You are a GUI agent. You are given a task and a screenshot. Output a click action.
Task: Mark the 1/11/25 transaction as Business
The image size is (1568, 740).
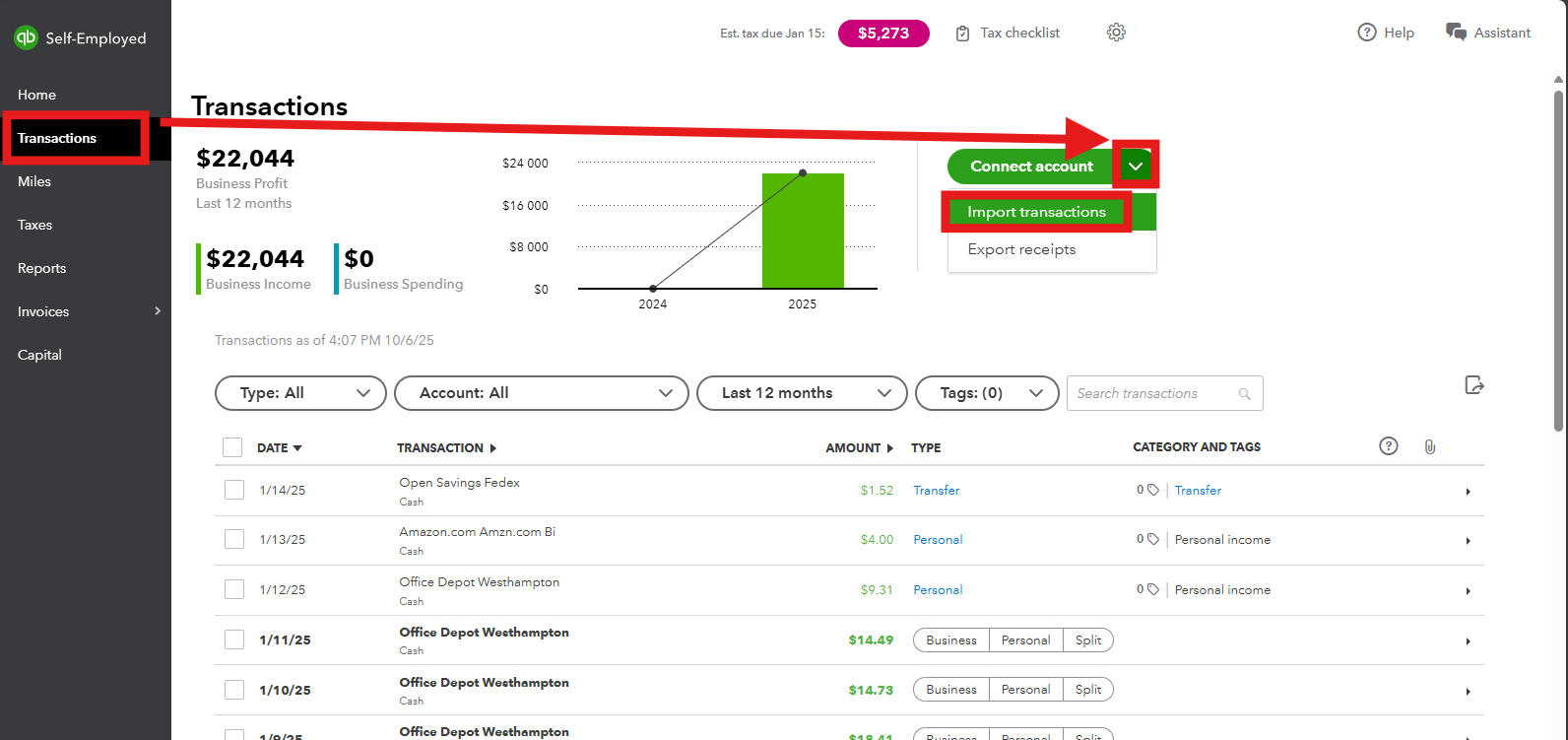pos(951,639)
